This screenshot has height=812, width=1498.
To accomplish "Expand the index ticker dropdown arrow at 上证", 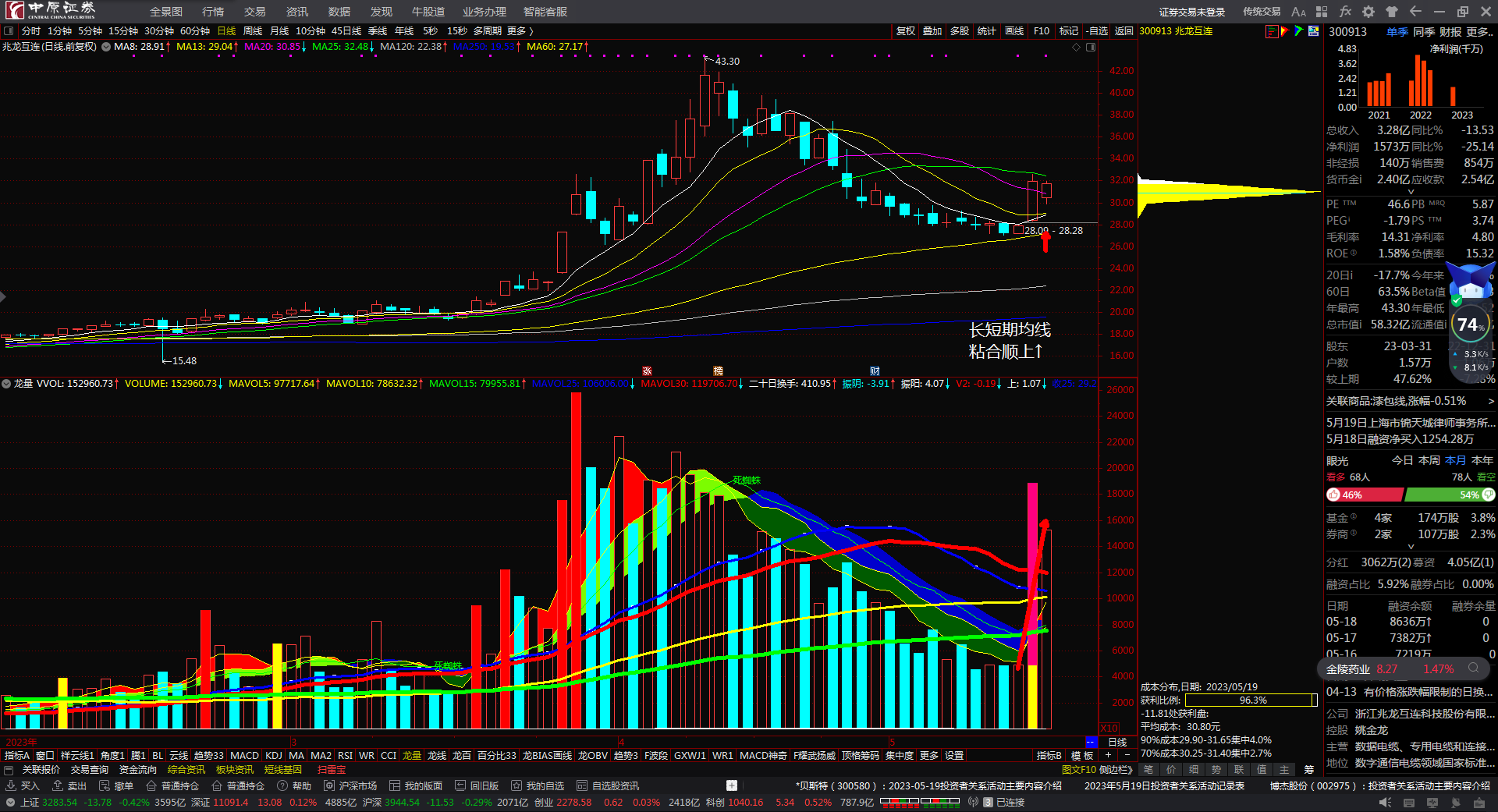I will point(9,802).
